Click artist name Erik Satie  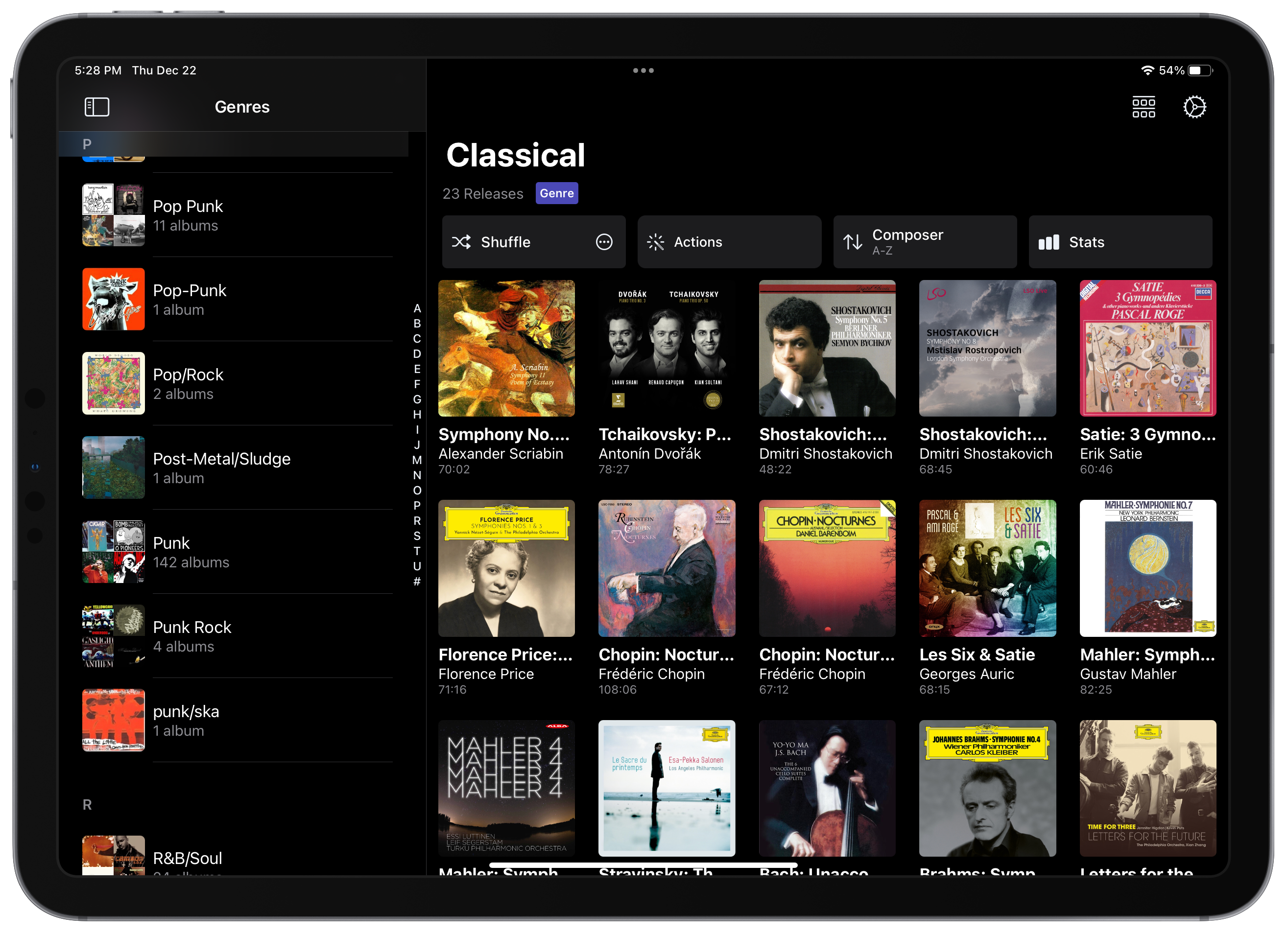[x=1110, y=454]
